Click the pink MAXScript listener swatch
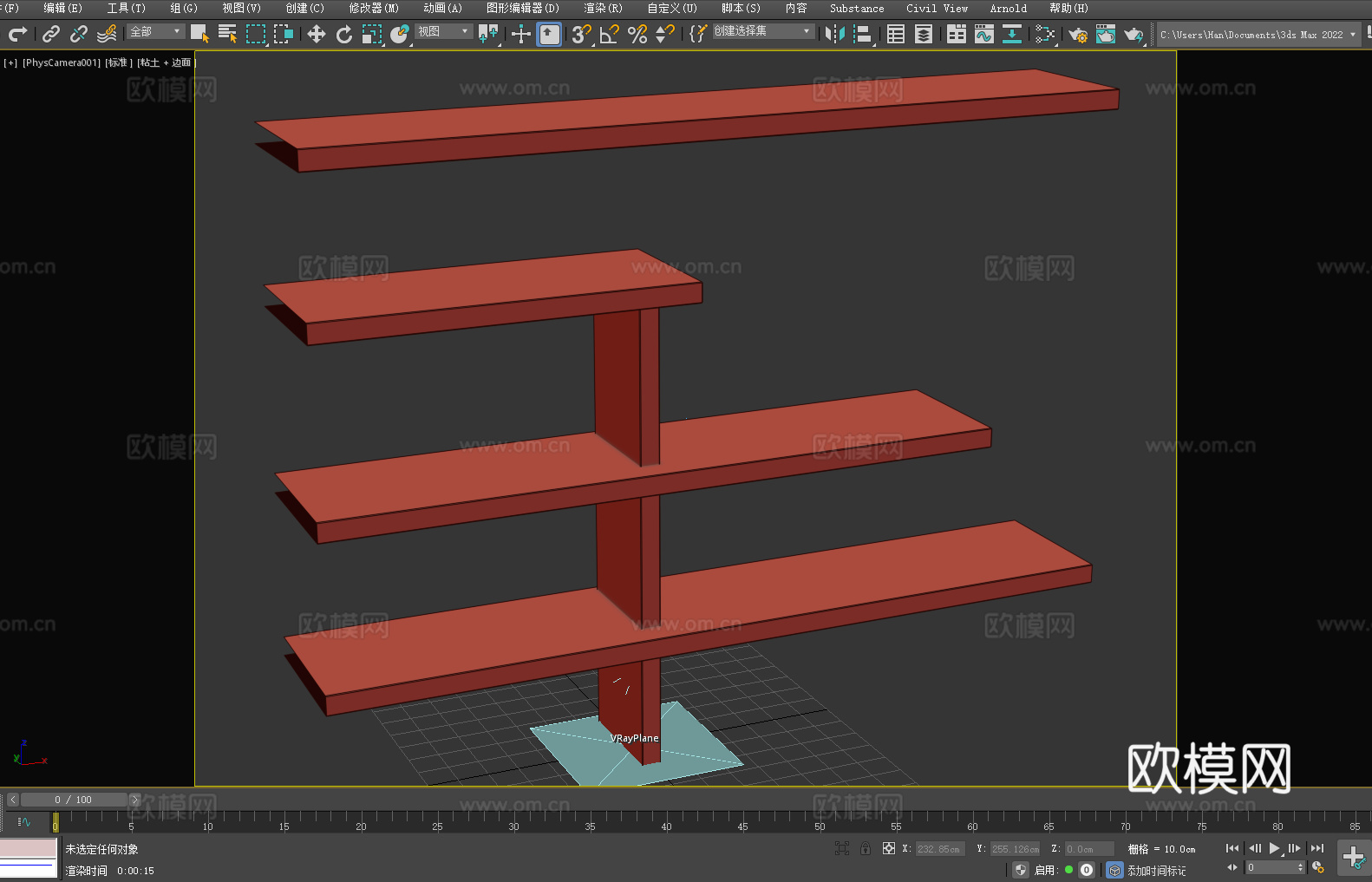The image size is (1372, 882). [28, 847]
